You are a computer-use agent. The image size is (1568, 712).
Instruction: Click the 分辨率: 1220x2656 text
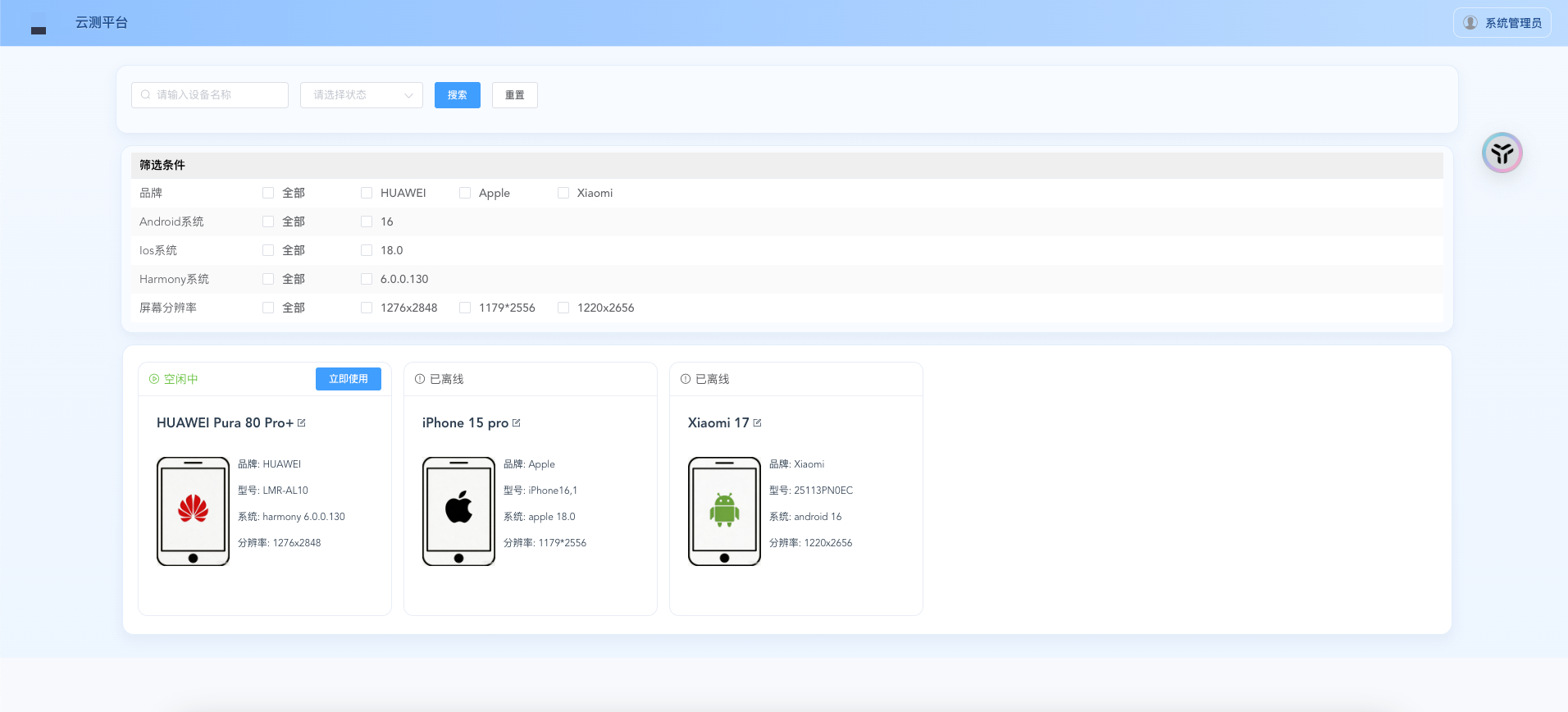click(x=811, y=543)
